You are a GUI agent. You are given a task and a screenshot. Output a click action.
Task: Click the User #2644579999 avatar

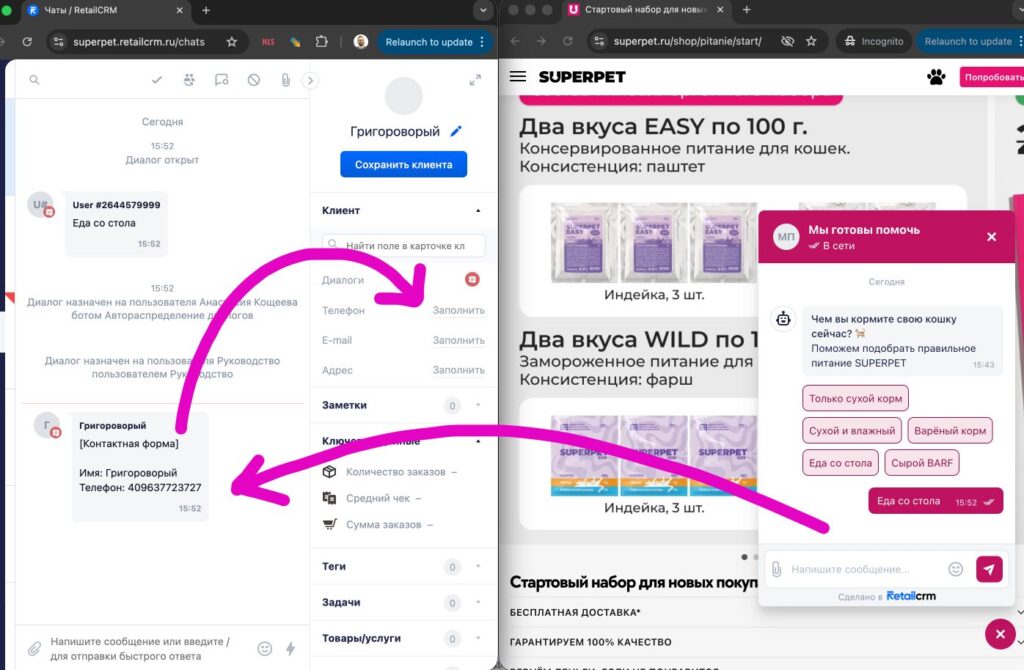click(x=40, y=205)
